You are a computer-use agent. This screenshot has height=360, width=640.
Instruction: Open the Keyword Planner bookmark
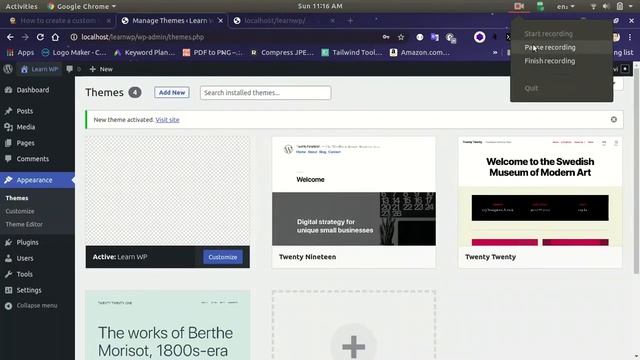click(144, 52)
